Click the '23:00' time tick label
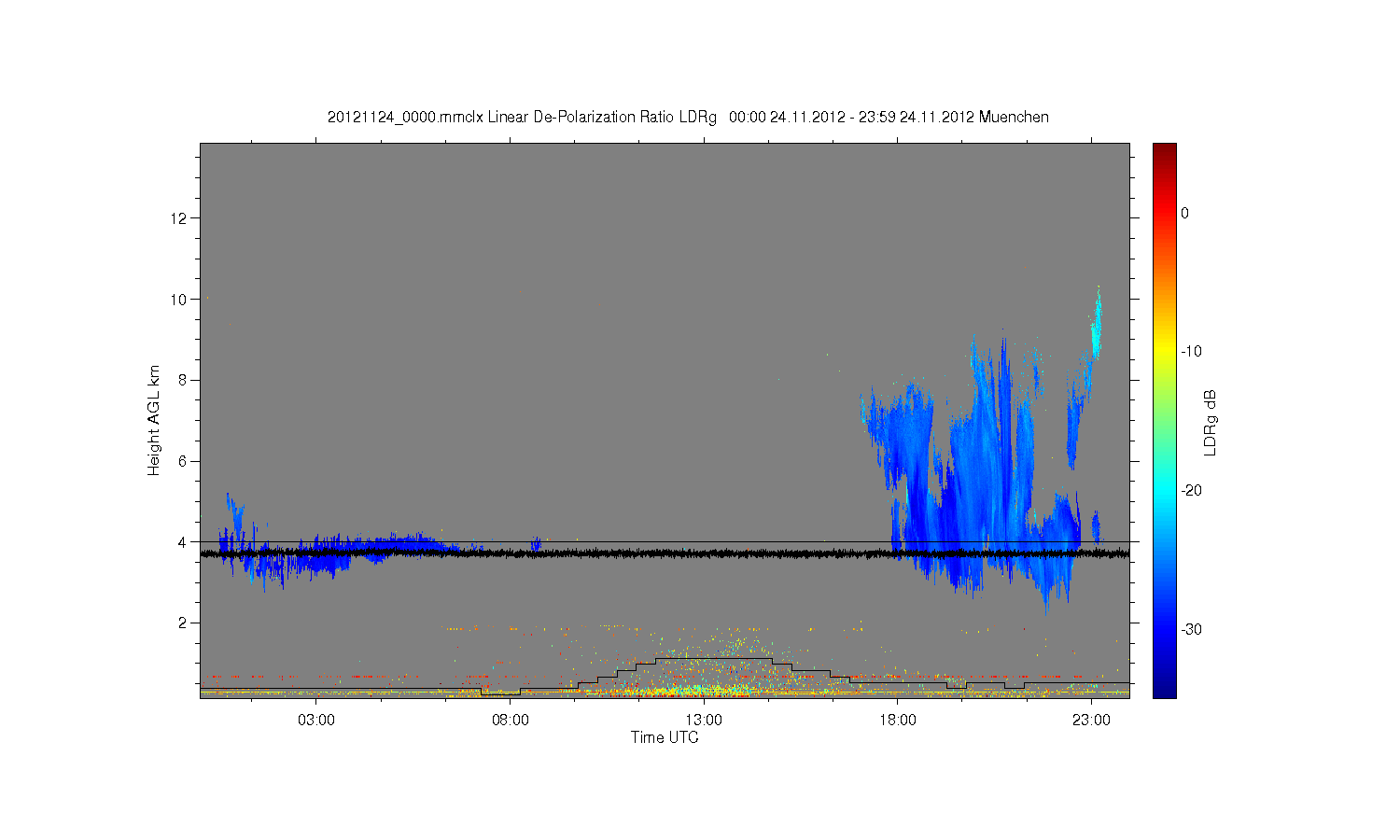This screenshot has height=840, width=1400. click(x=1091, y=721)
